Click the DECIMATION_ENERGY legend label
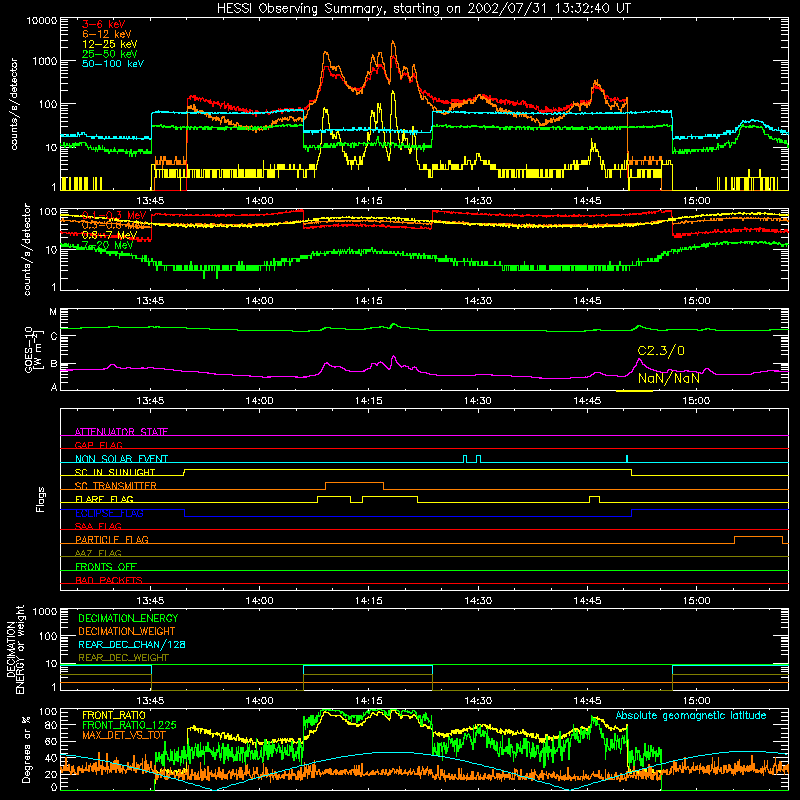The height and width of the screenshot is (800, 800). tap(128, 618)
